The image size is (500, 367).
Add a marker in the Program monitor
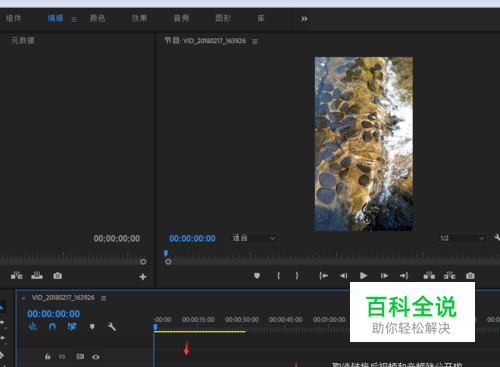[x=257, y=276]
